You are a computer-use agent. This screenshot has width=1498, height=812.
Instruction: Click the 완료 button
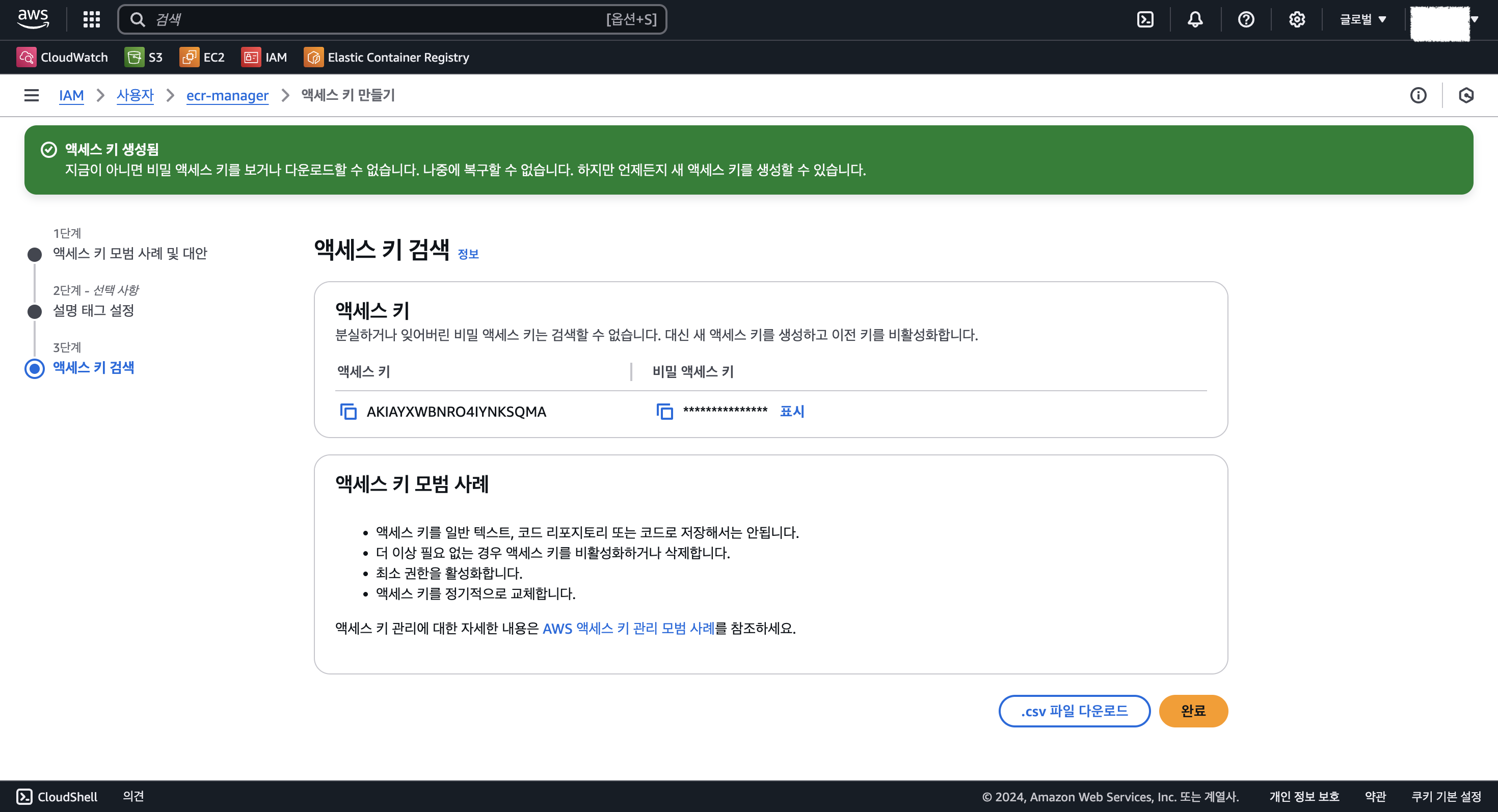[x=1193, y=711]
